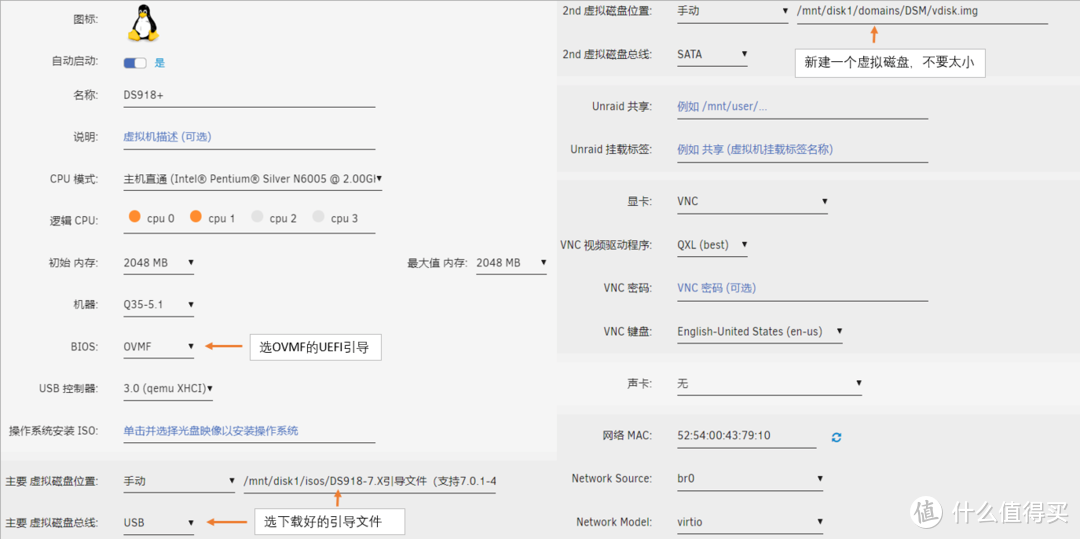Open the VNC keyboard language dropdown
The image size is (1080, 539).
[760, 332]
